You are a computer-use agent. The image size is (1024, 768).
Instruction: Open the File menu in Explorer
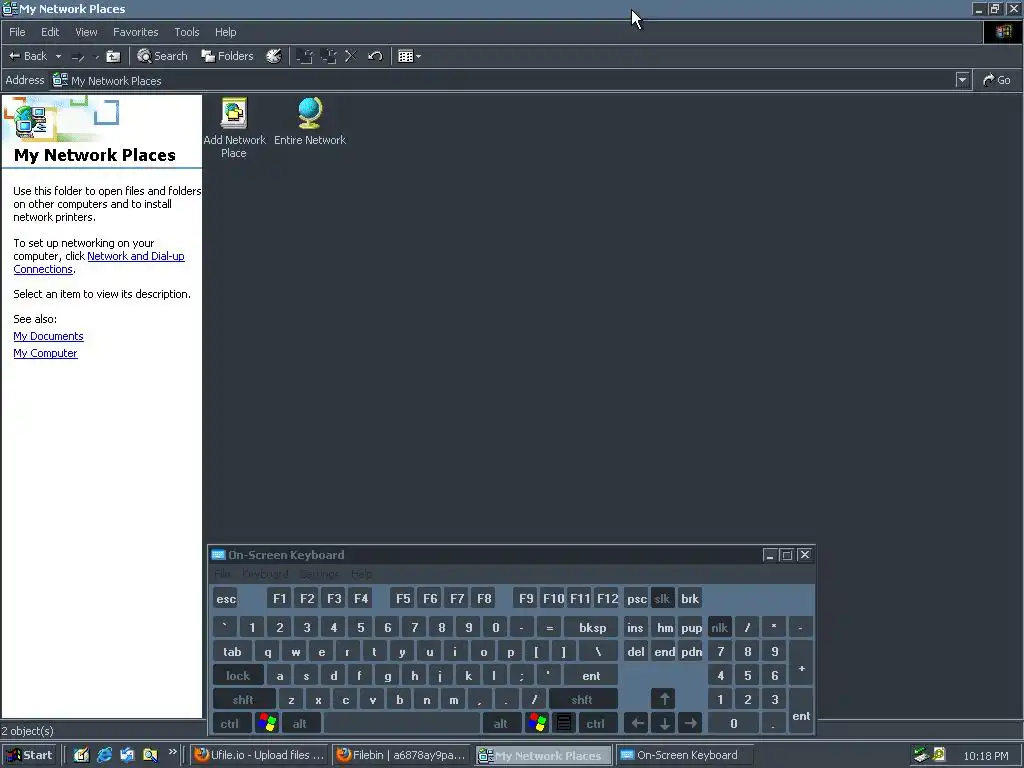18,32
